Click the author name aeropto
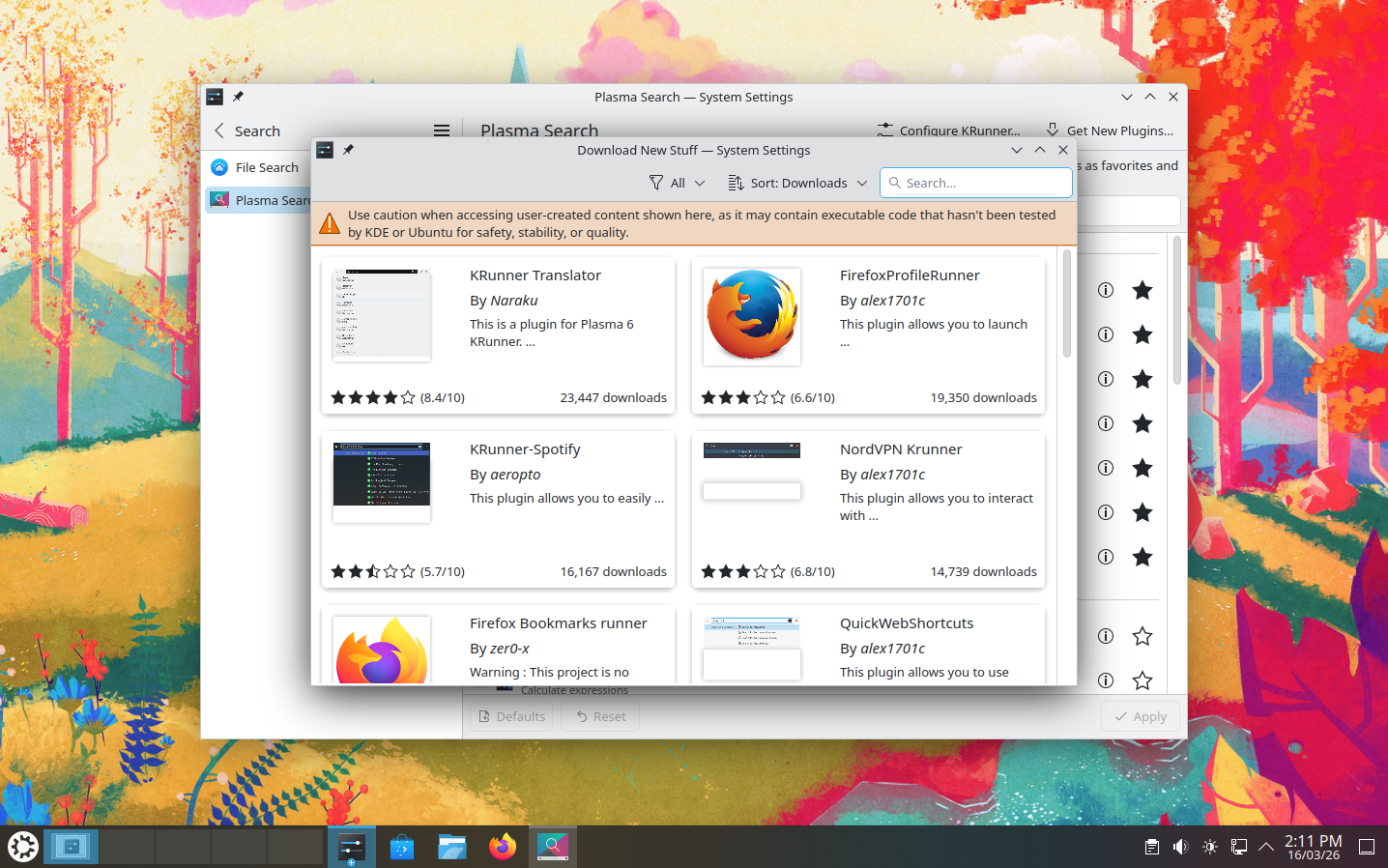The image size is (1388, 868). coord(515,475)
